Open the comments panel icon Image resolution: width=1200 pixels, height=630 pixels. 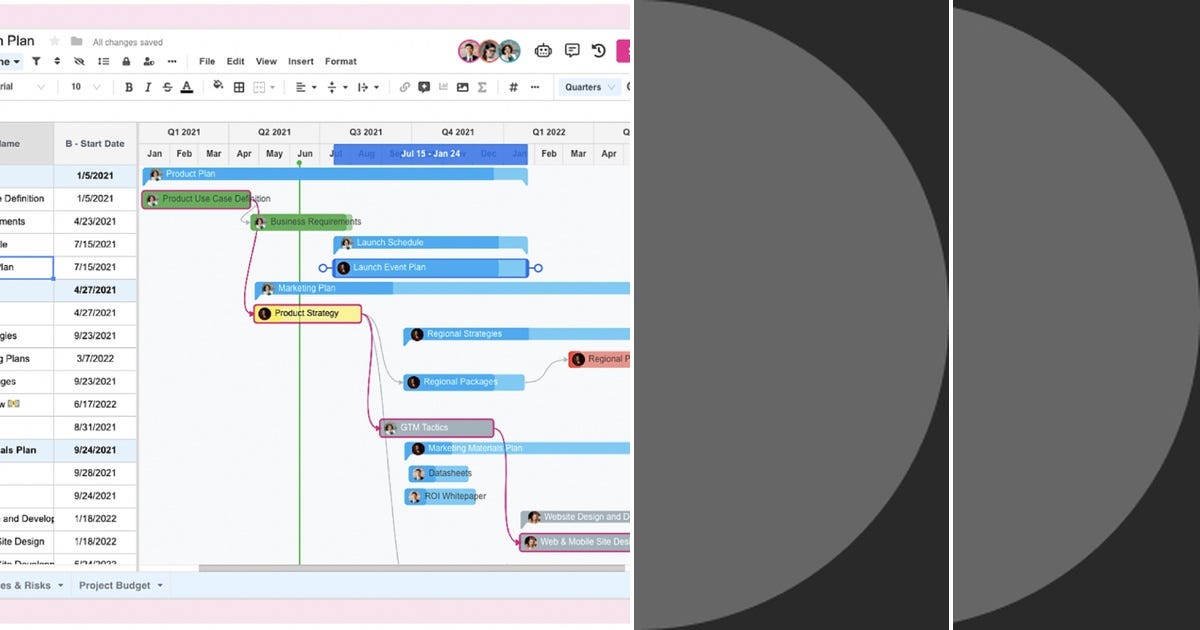572,50
